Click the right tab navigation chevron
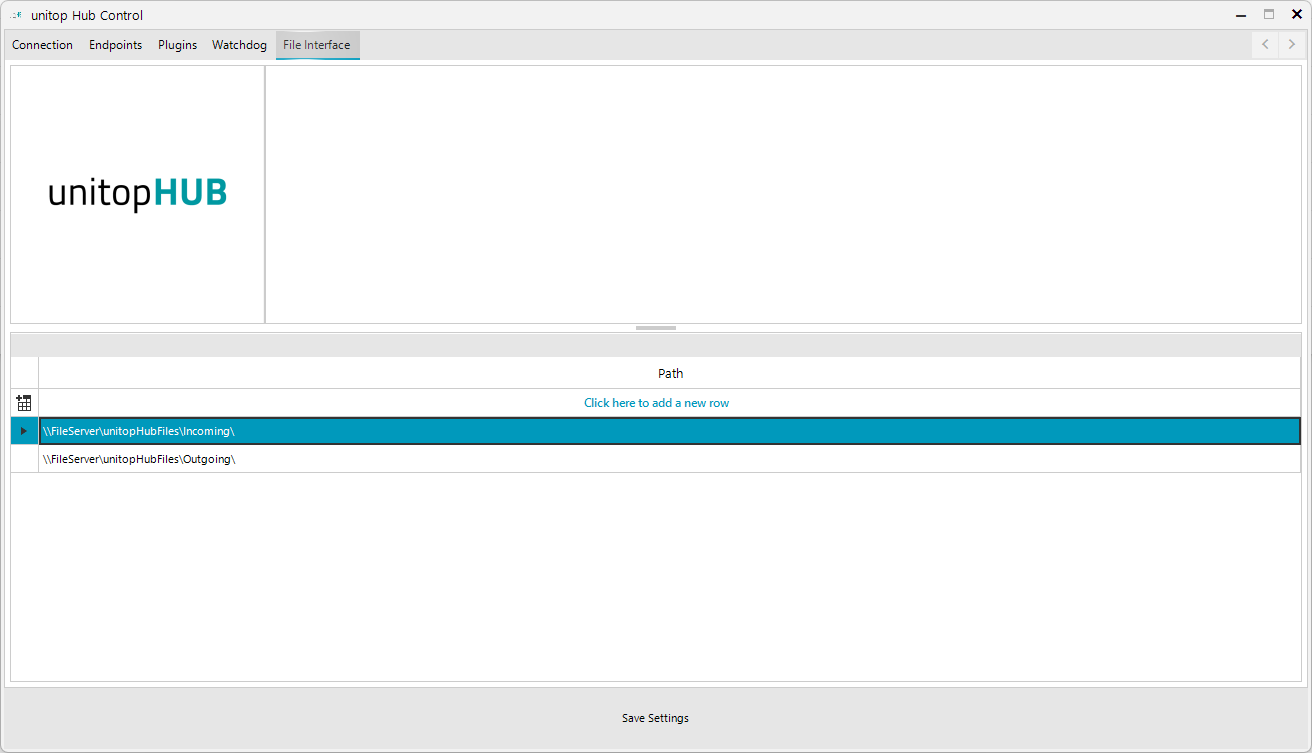 tap(1291, 44)
